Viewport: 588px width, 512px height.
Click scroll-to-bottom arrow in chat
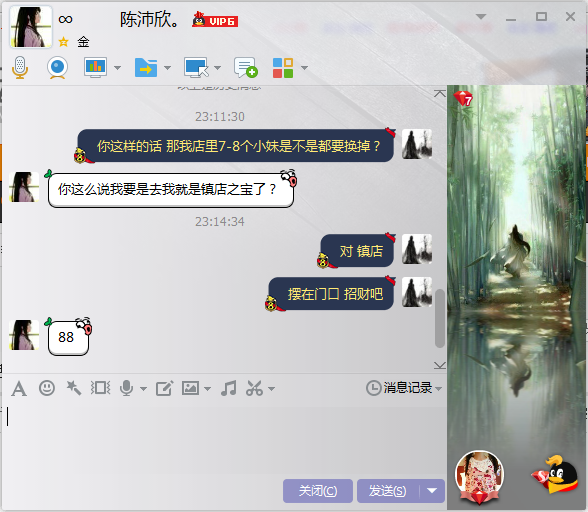point(440,365)
